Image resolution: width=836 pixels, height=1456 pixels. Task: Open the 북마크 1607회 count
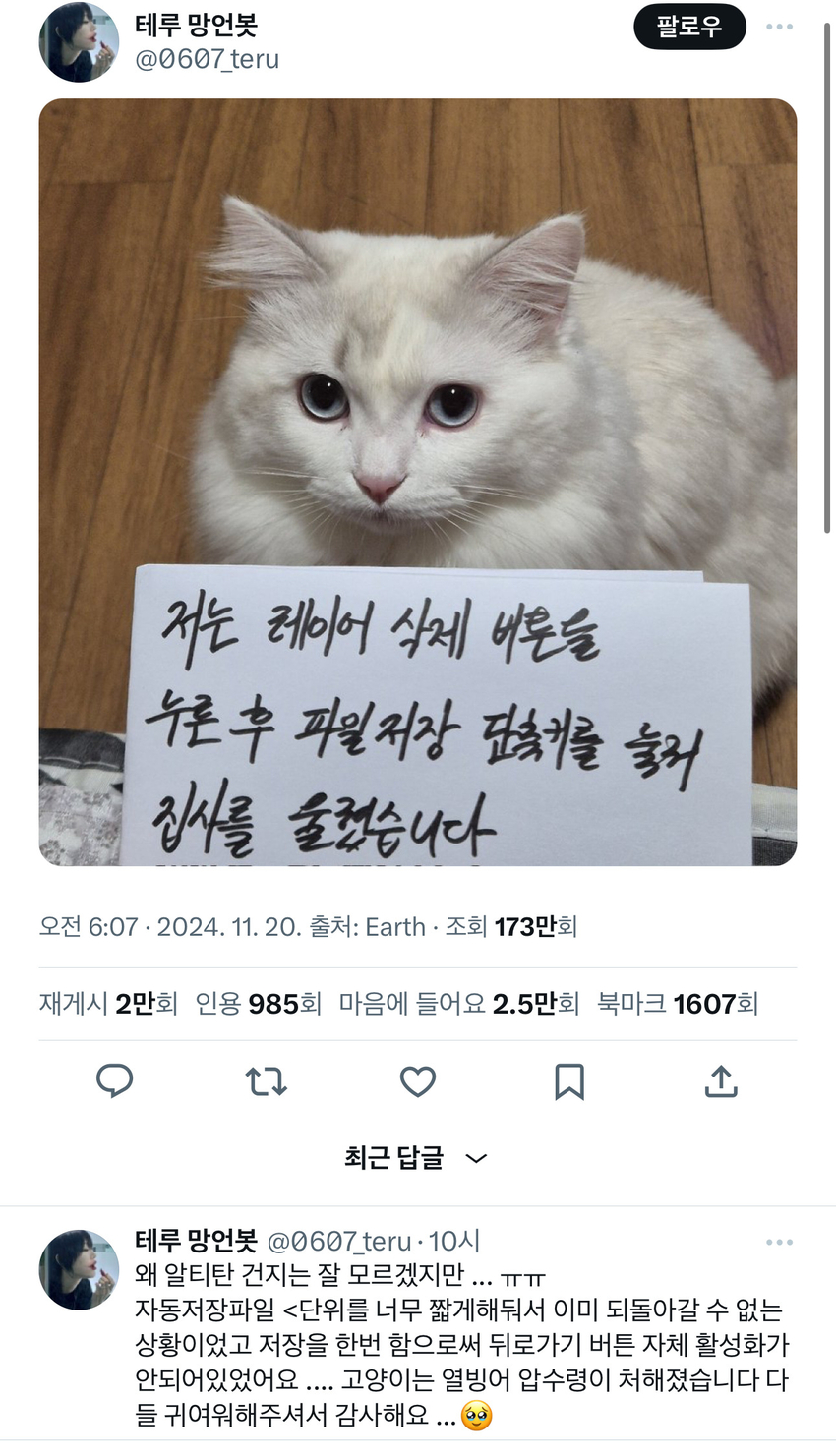[678, 1004]
